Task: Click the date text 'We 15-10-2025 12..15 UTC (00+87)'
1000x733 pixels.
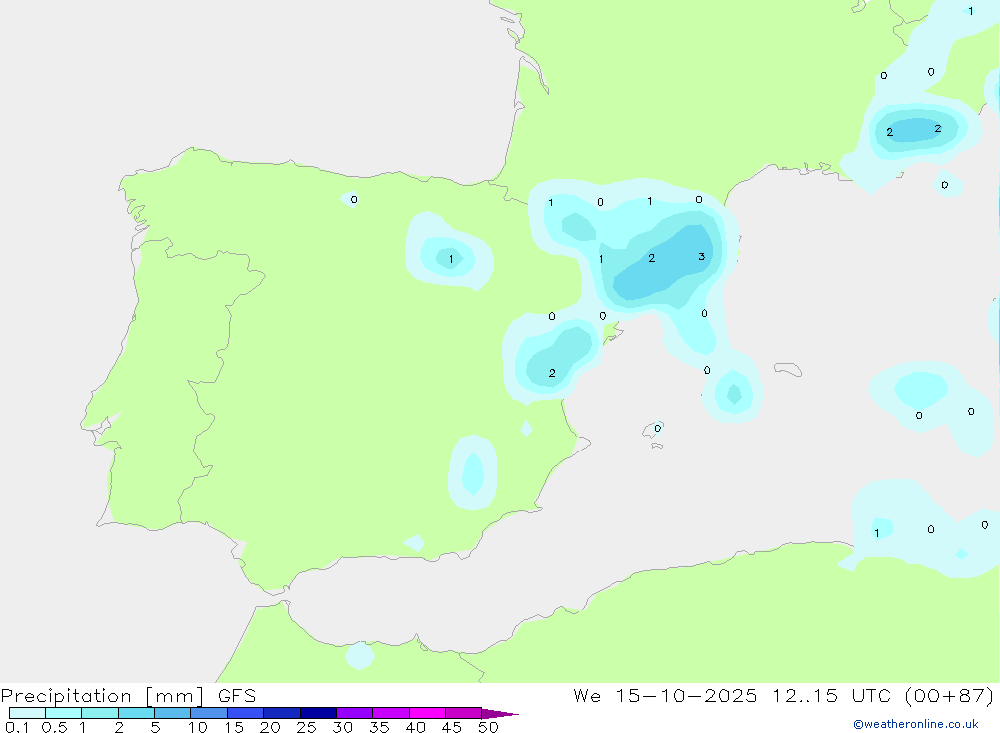Action: [783, 695]
